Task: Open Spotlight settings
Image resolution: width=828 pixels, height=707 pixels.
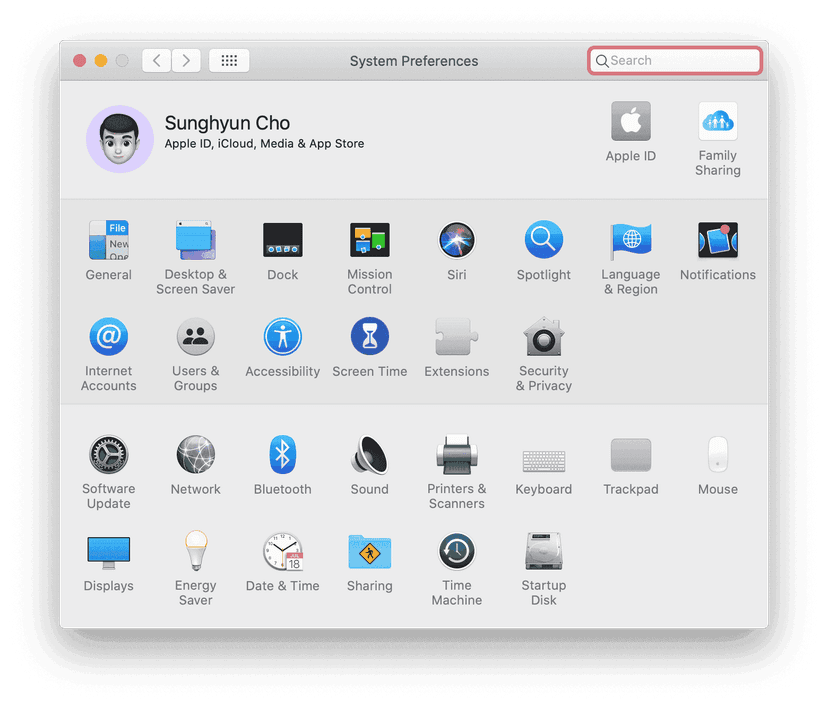Action: (x=543, y=240)
